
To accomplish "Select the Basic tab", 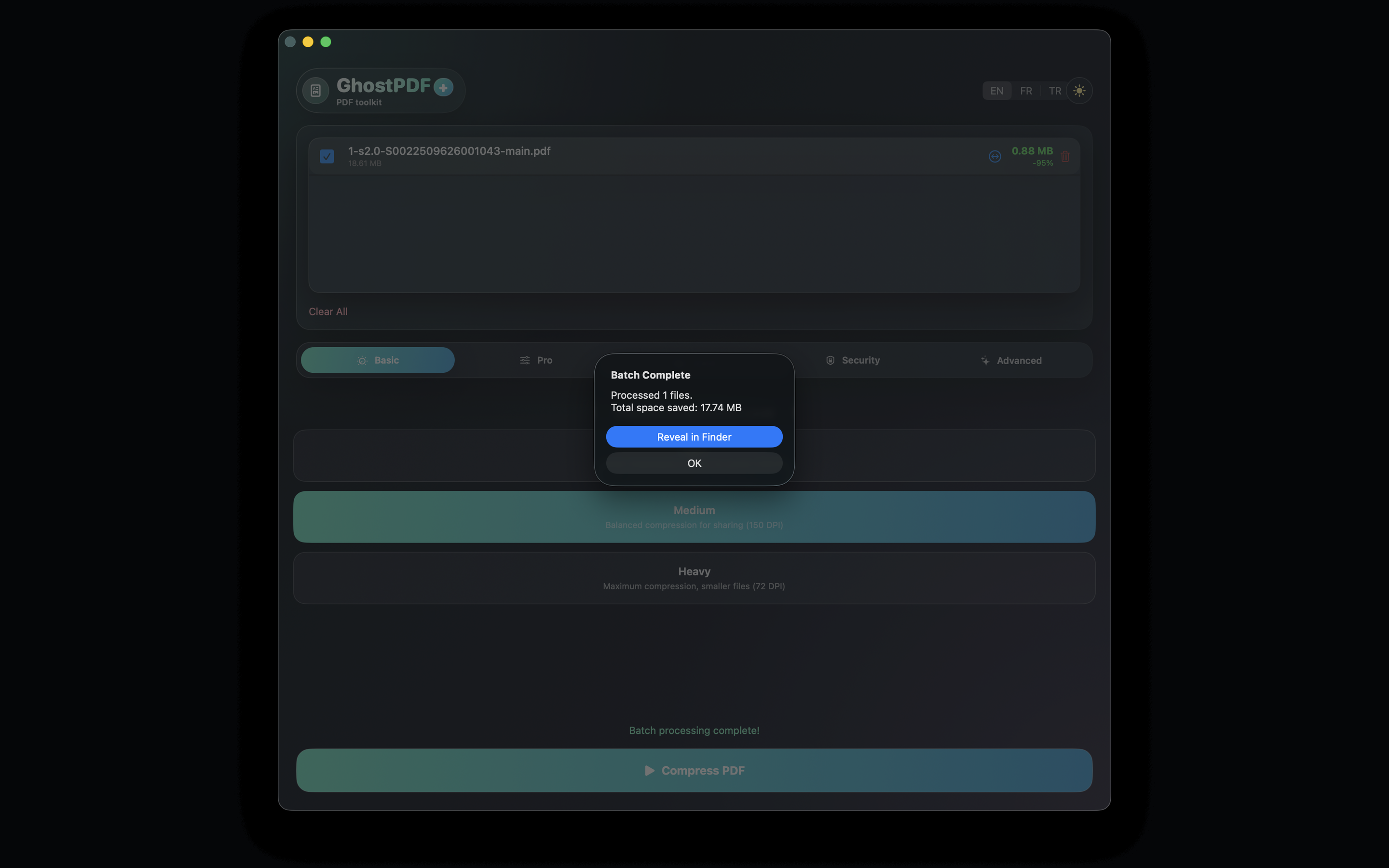I will tap(378, 360).
